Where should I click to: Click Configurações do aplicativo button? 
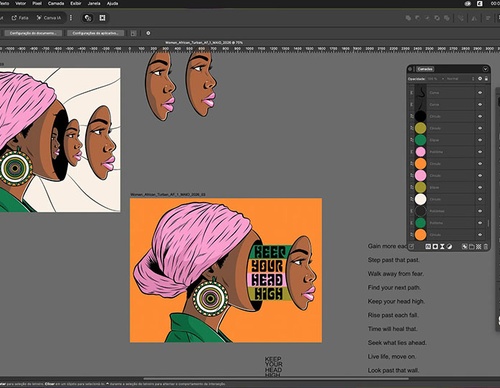pyautogui.click(x=95, y=33)
